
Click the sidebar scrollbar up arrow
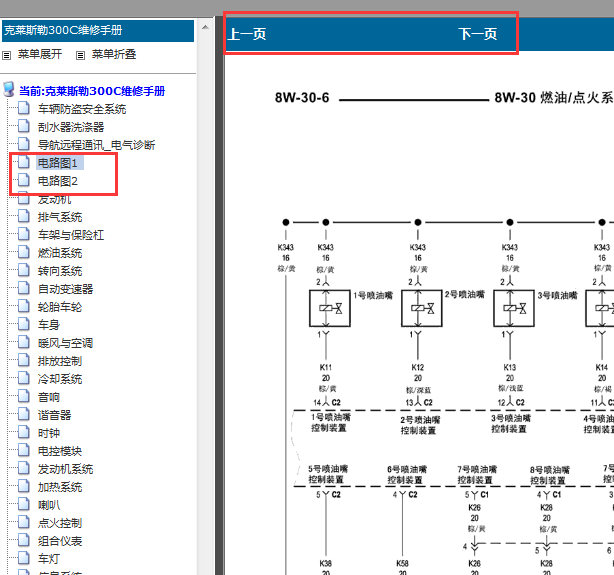click(x=205, y=27)
